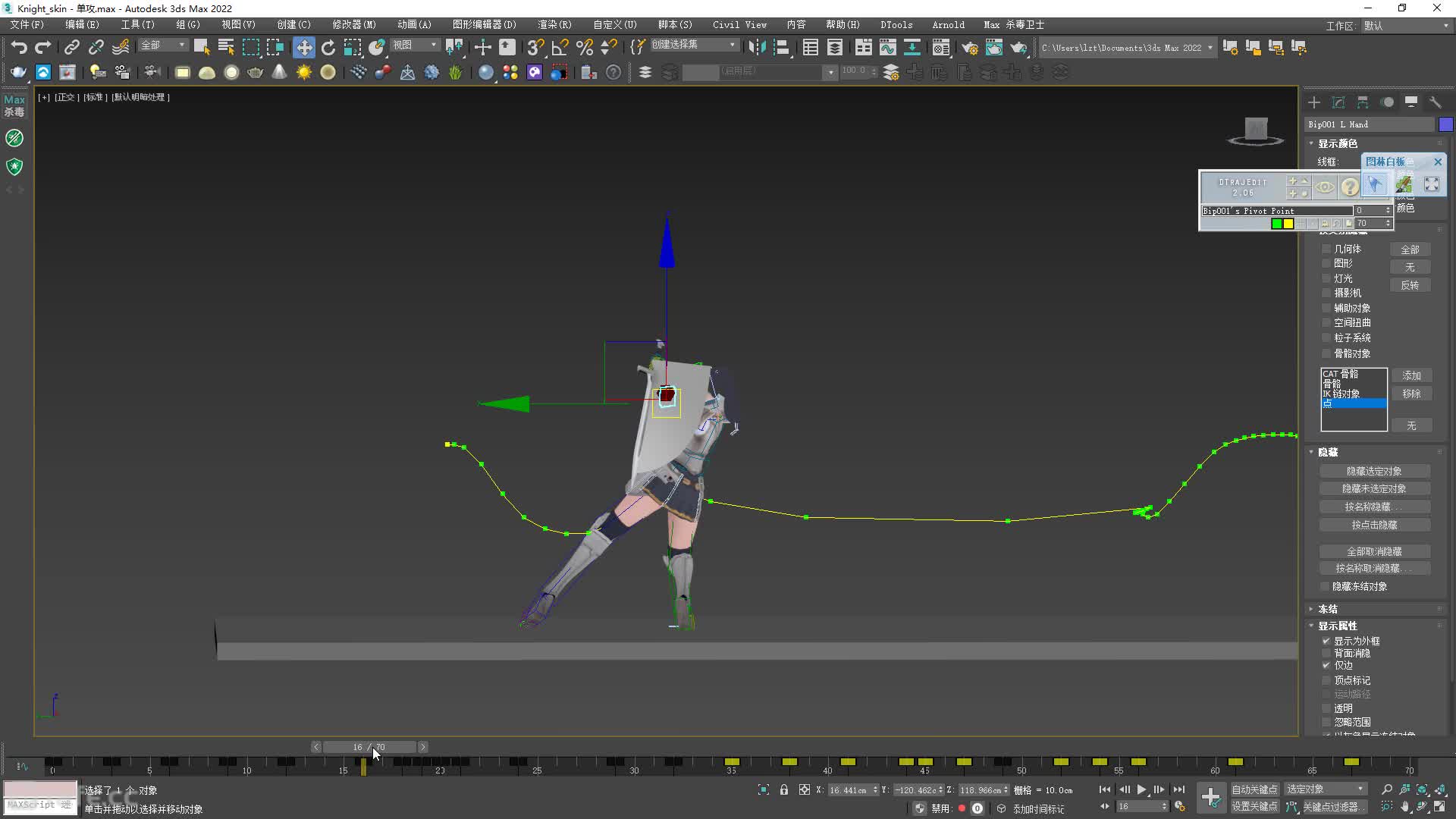Open the Utilities wrench icon
Image resolution: width=1456 pixels, height=819 pixels.
(x=1436, y=102)
